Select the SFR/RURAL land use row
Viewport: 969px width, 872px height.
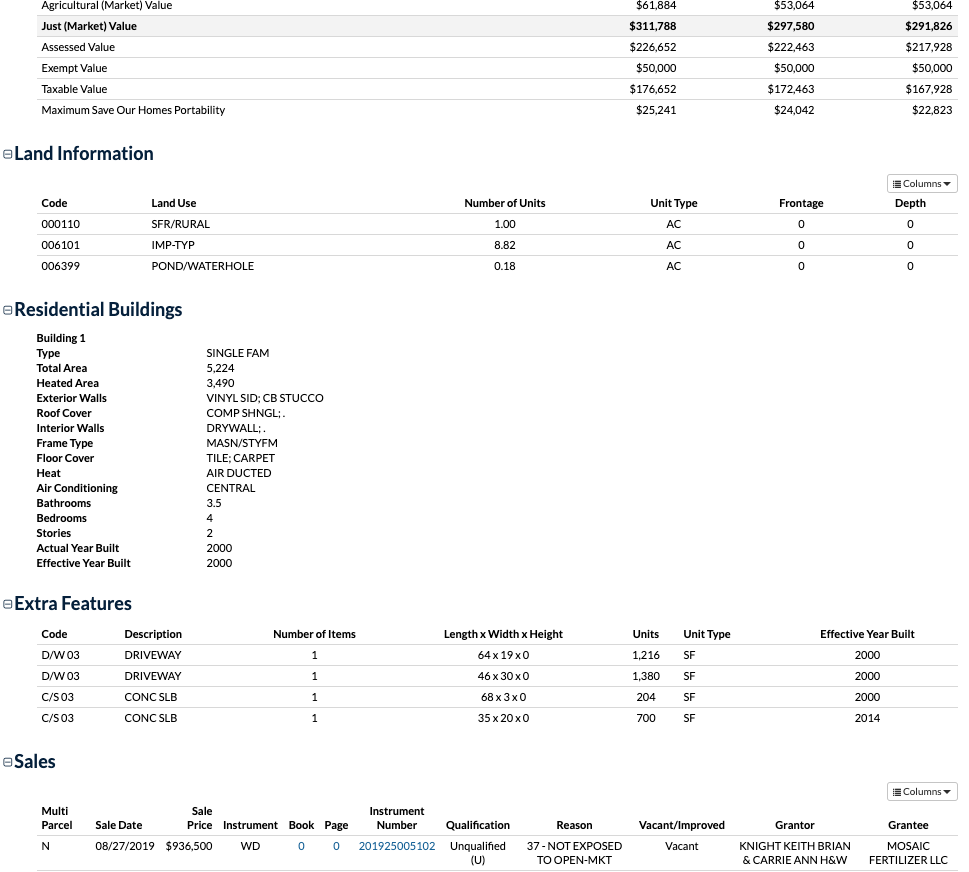[x=181, y=224]
